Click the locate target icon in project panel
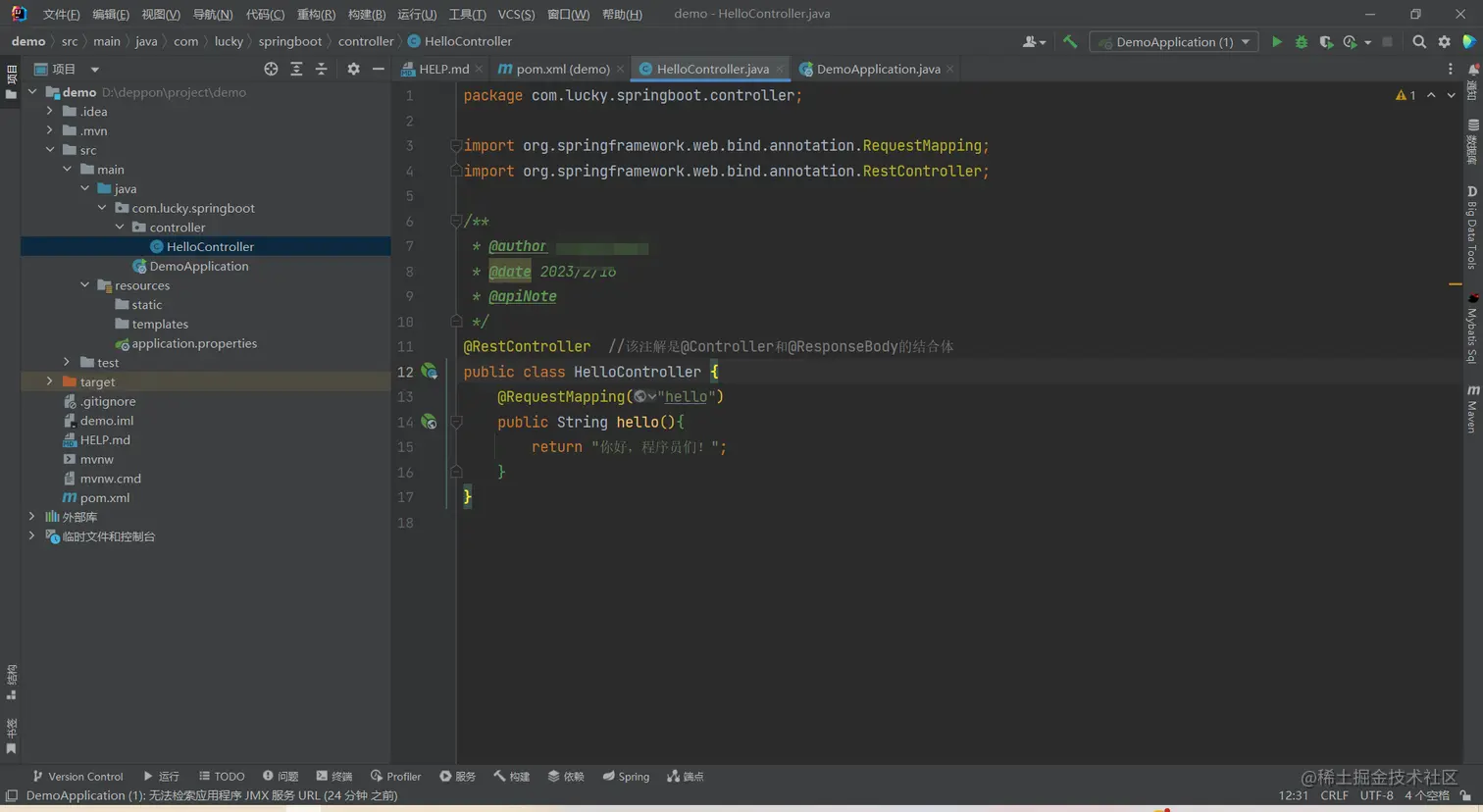 point(271,69)
